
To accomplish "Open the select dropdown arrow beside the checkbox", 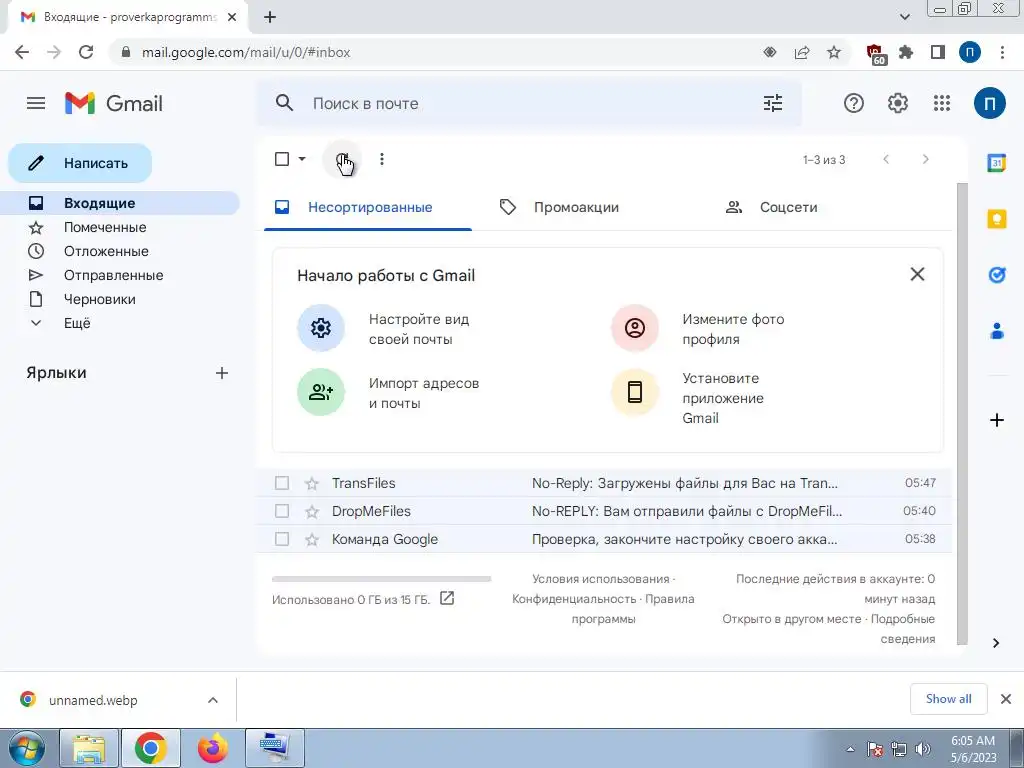I will [x=302, y=159].
